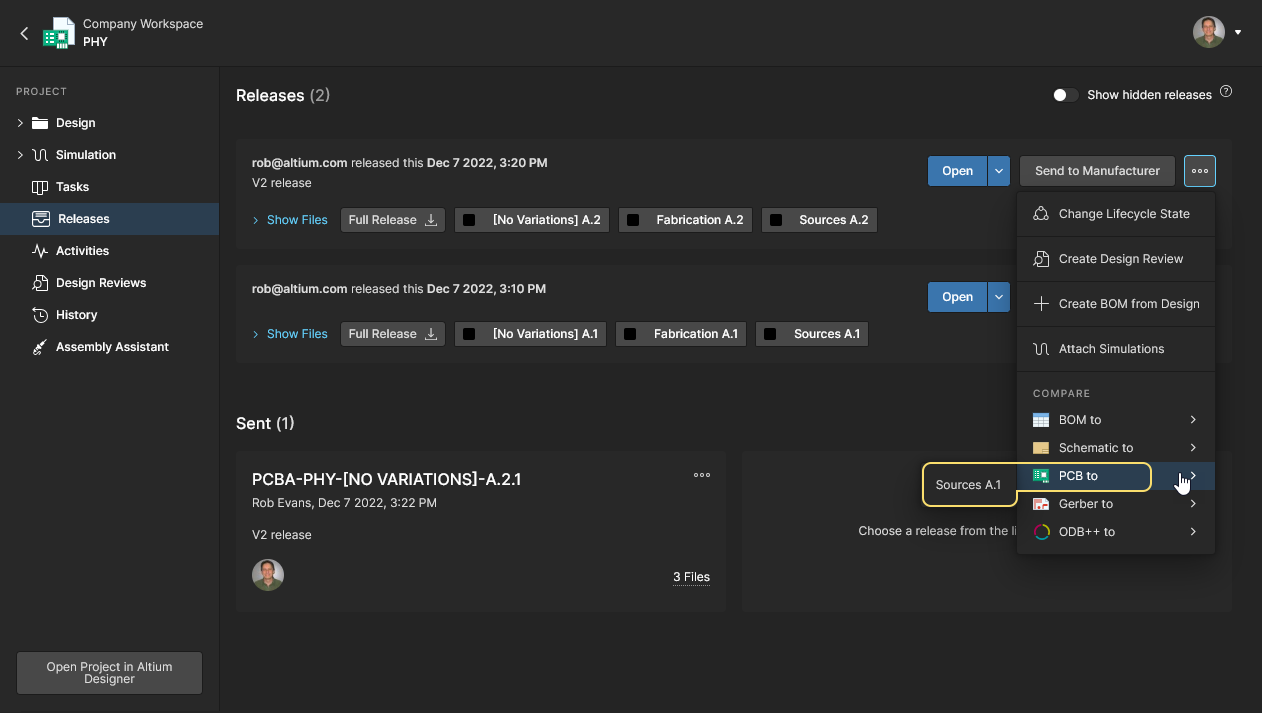Open the user avatar menu
Viewport: 1262px width, 713px height.
tap(1238, 32)
